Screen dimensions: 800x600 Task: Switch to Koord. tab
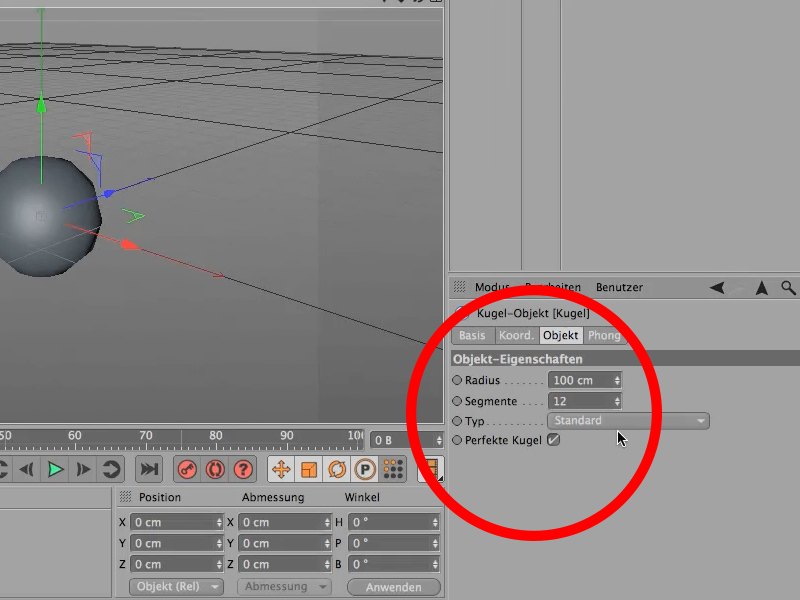tap(517, 335)
